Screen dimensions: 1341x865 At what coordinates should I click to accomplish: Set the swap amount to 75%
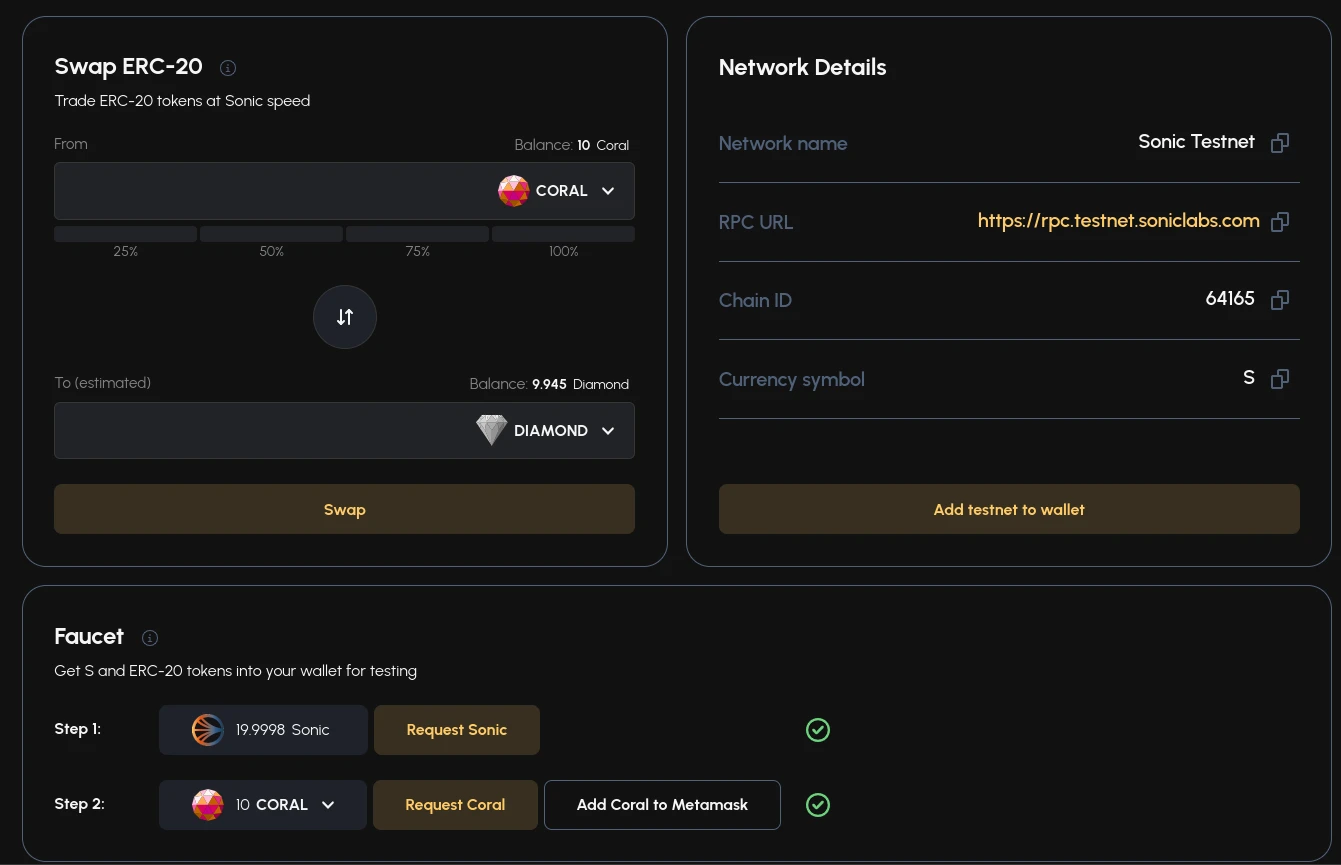pyautogui.click(x=418, y=234)
